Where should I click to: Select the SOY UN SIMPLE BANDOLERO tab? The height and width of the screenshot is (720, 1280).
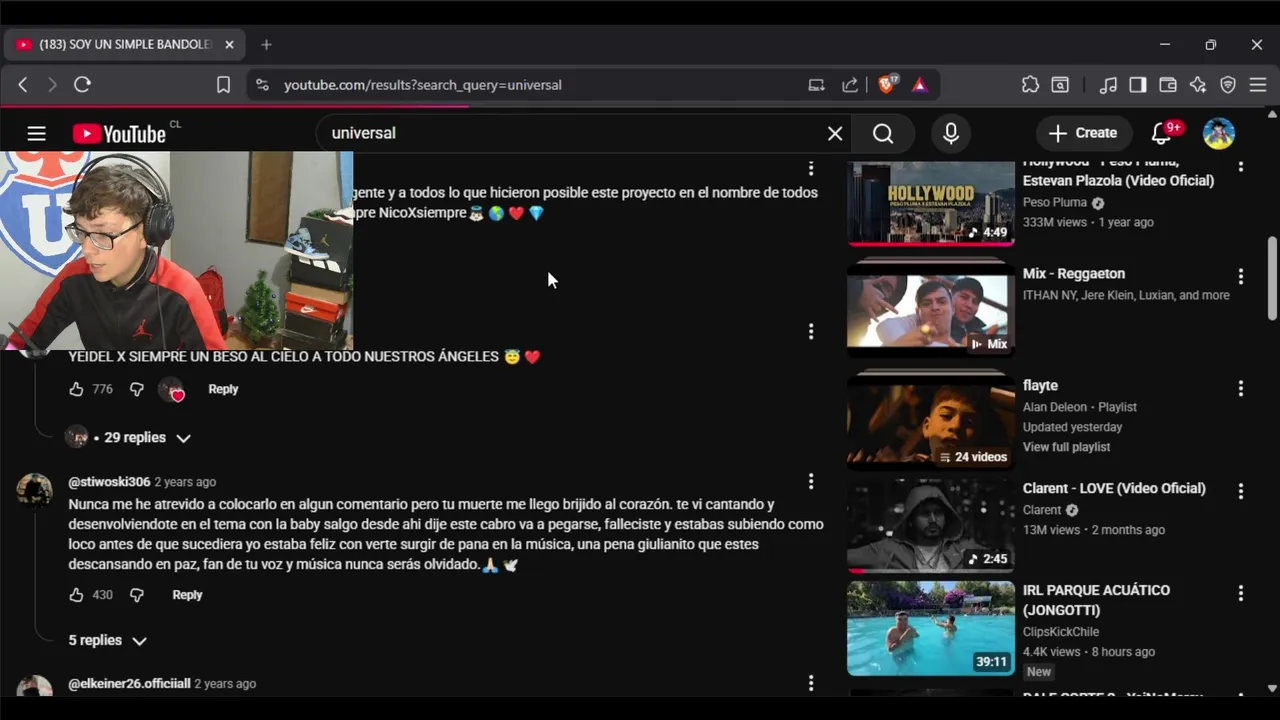coord(125,44)
